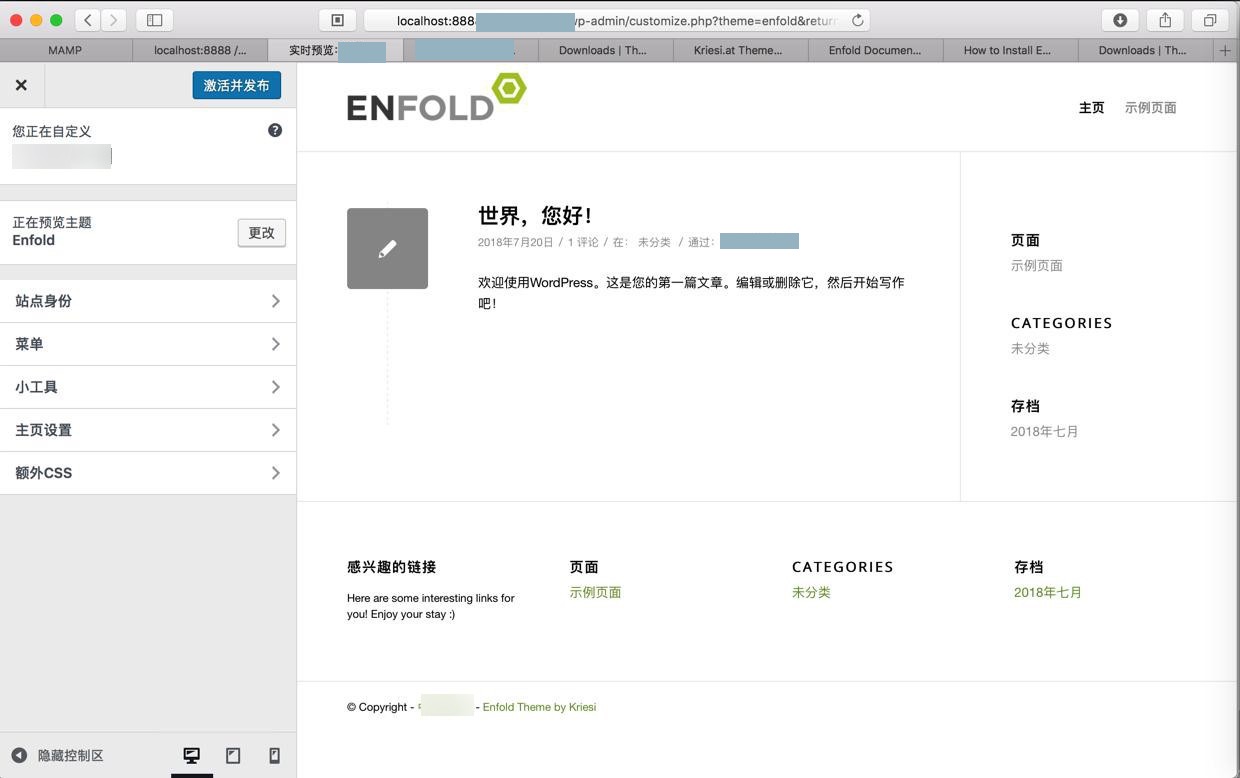
Task: Close the WordPress customizer panel
Action: point(21,85)
